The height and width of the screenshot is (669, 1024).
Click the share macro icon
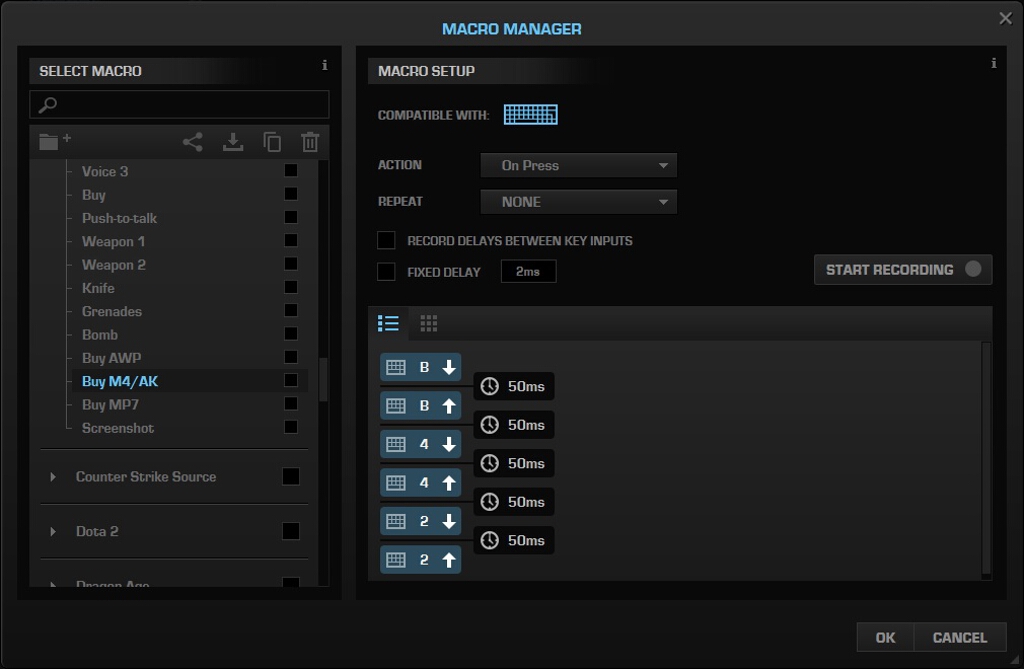point(193,142)
